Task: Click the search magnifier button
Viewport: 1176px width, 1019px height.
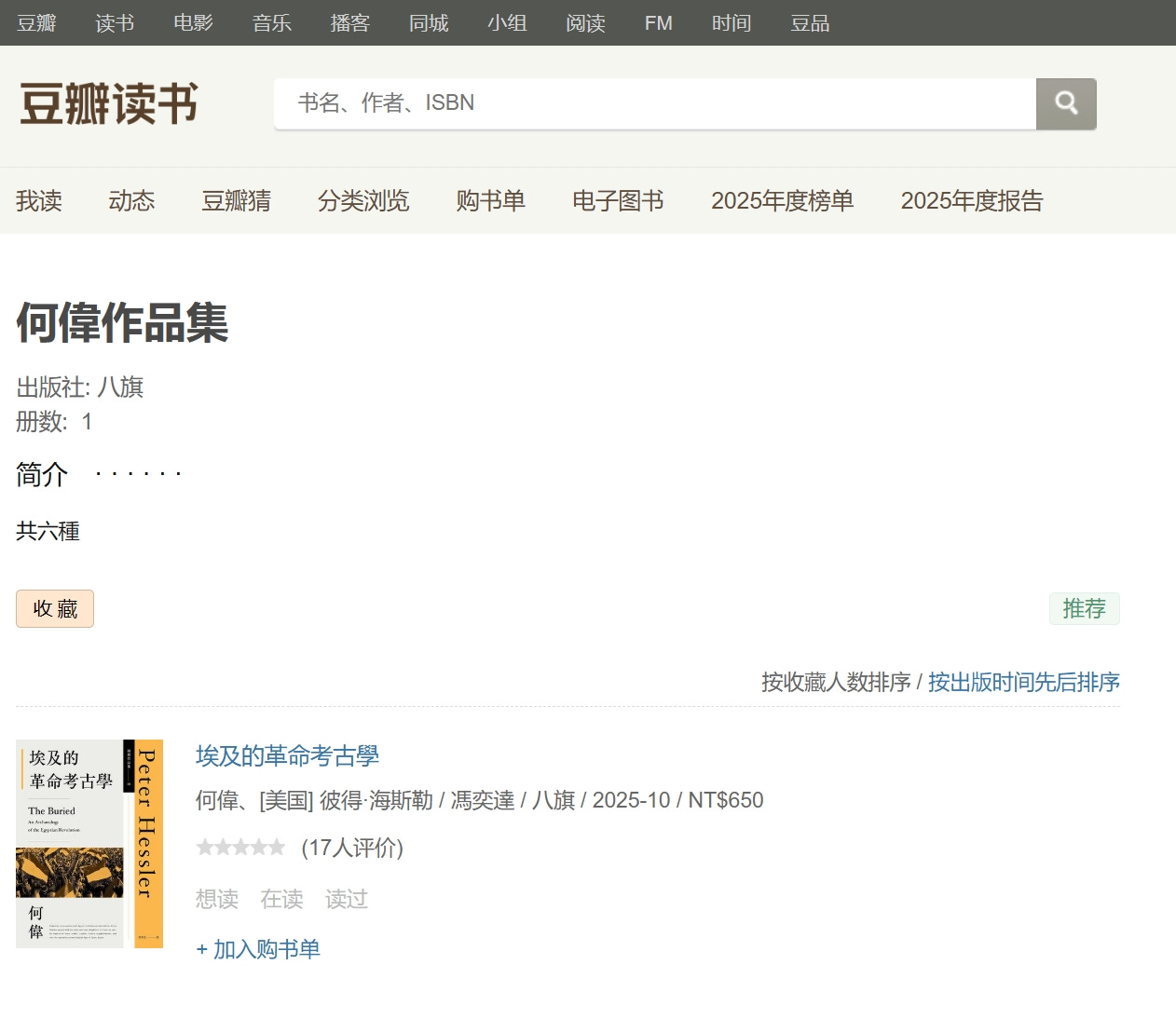Action: 1066,103
